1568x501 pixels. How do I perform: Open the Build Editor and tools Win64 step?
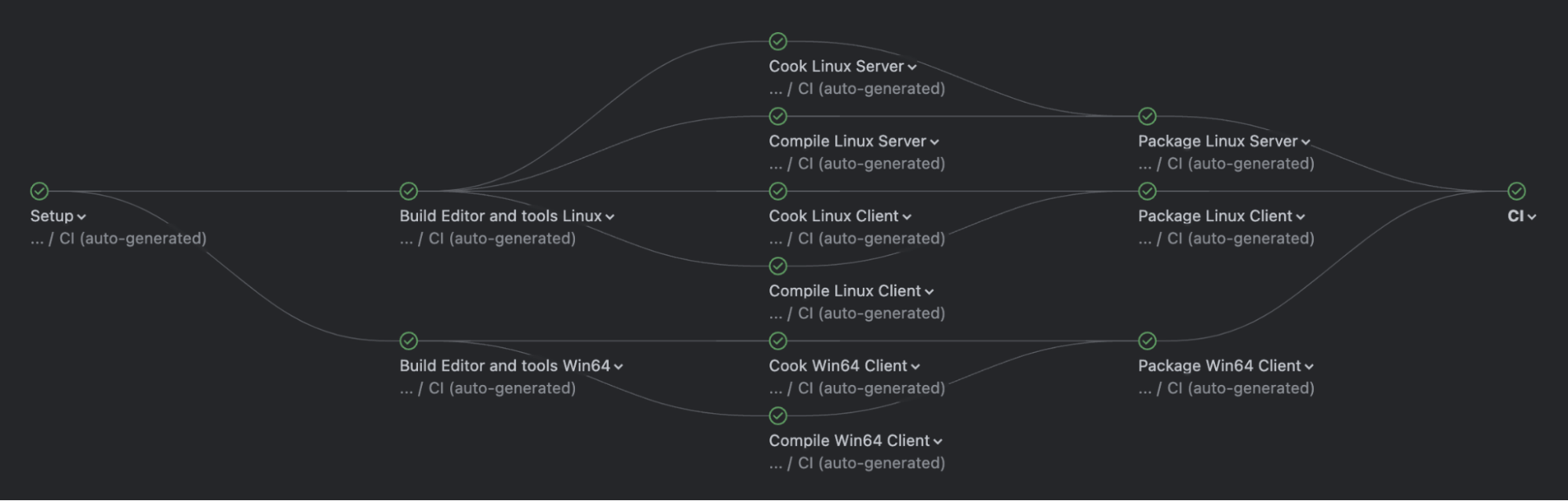tap(505, 366)
